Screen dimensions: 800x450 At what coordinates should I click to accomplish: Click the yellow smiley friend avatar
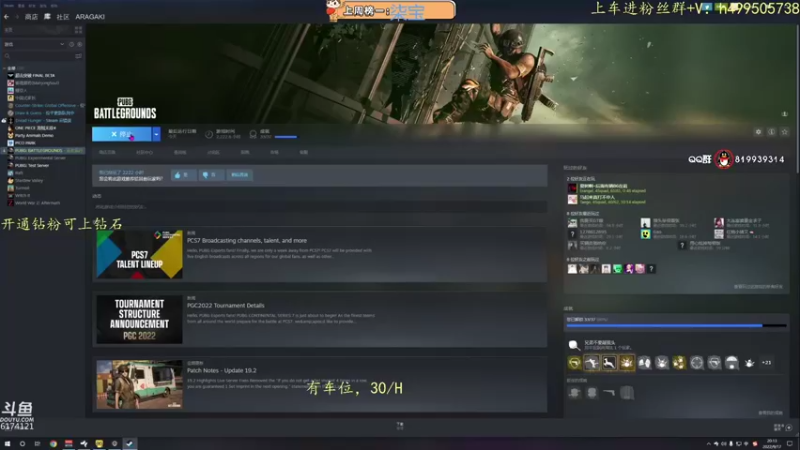coord(645,234)
